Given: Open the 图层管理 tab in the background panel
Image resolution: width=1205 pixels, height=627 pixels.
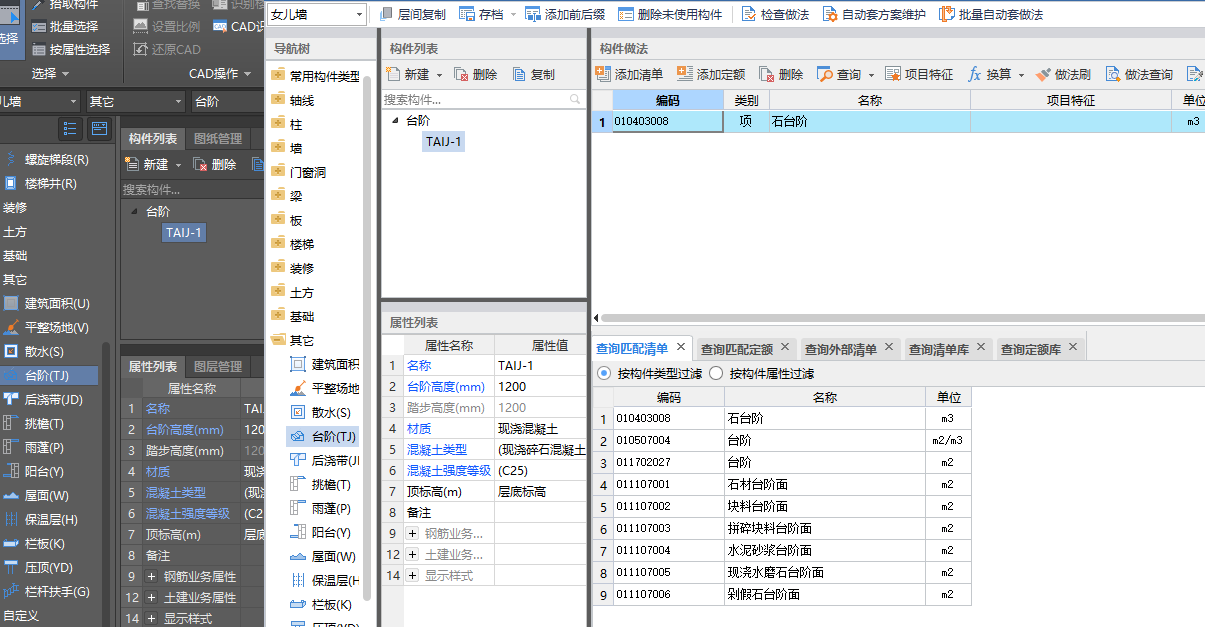Looking at the screenshot, I should tap(218, 366).
